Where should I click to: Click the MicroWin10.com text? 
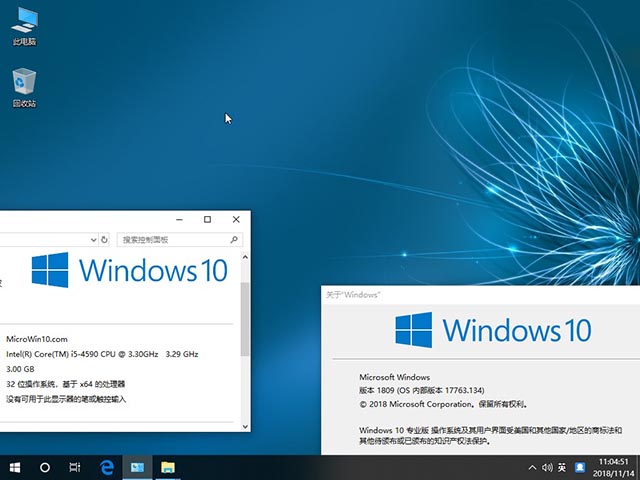(37, 339)
